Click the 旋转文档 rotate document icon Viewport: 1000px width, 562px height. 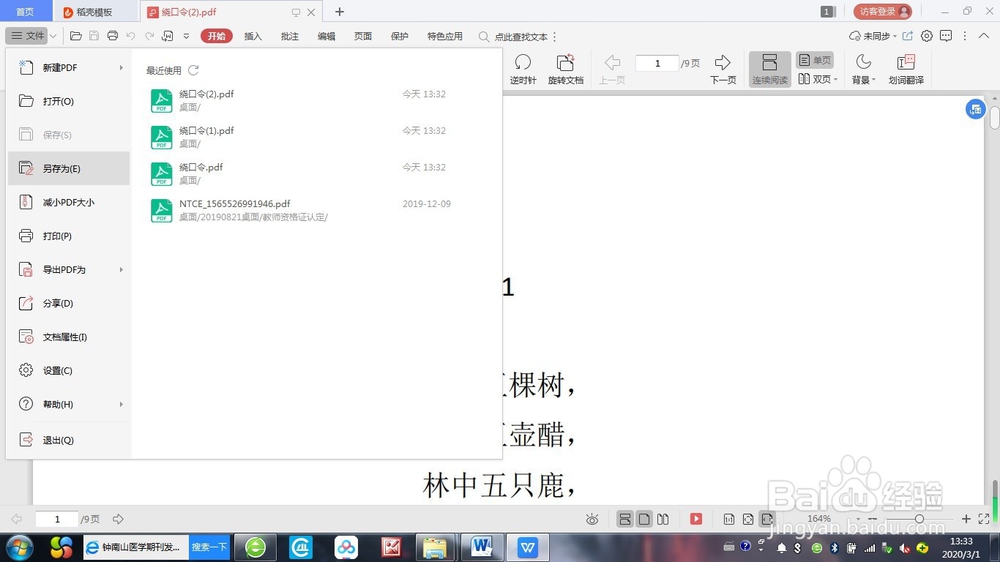(566, 69)
